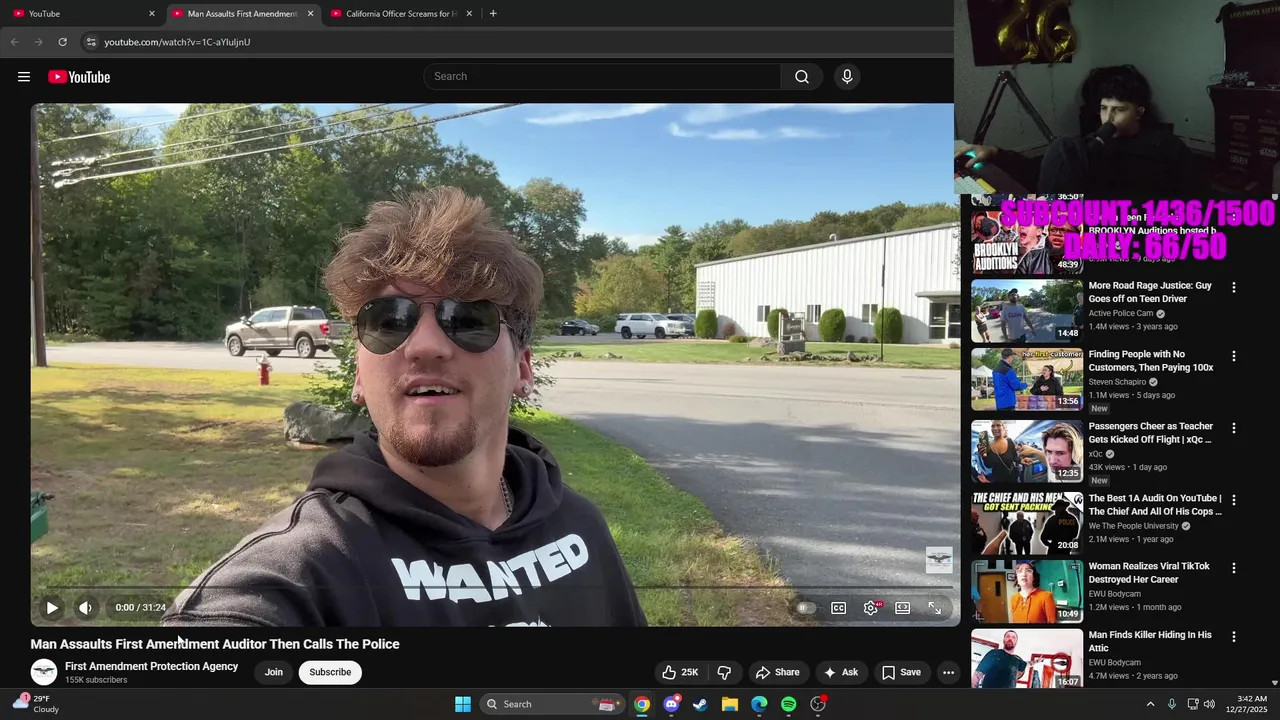1280x720 pixels.
Task: Open Steam from the taskbar
Action: (x=700, y=704)
